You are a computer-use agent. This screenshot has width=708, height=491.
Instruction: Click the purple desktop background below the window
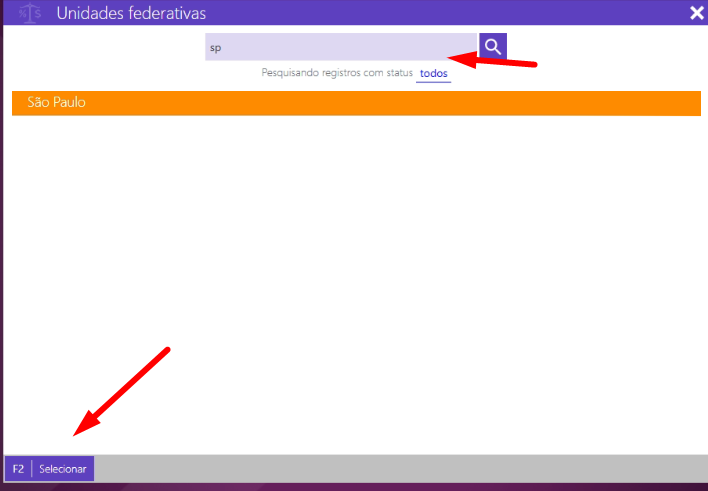pos(400,486)
